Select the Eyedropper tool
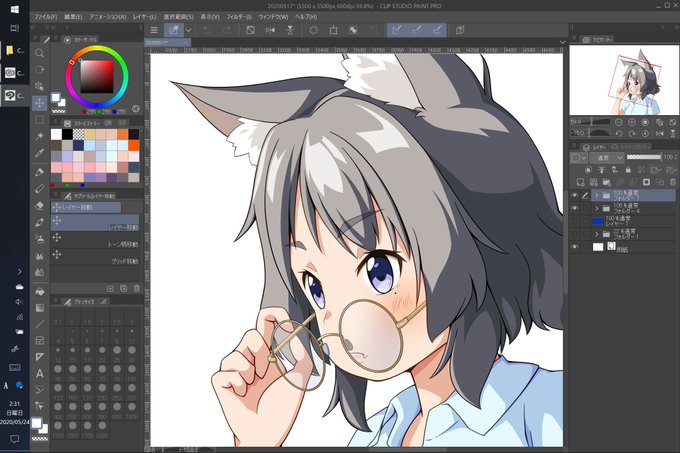Image resolution: width=680 pixels, height=453 pixels. [39, 153]
